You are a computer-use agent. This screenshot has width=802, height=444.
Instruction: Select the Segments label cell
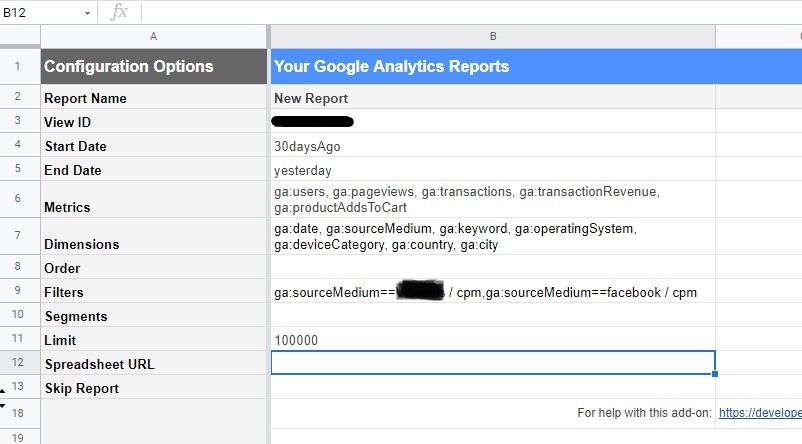[153, 315]
